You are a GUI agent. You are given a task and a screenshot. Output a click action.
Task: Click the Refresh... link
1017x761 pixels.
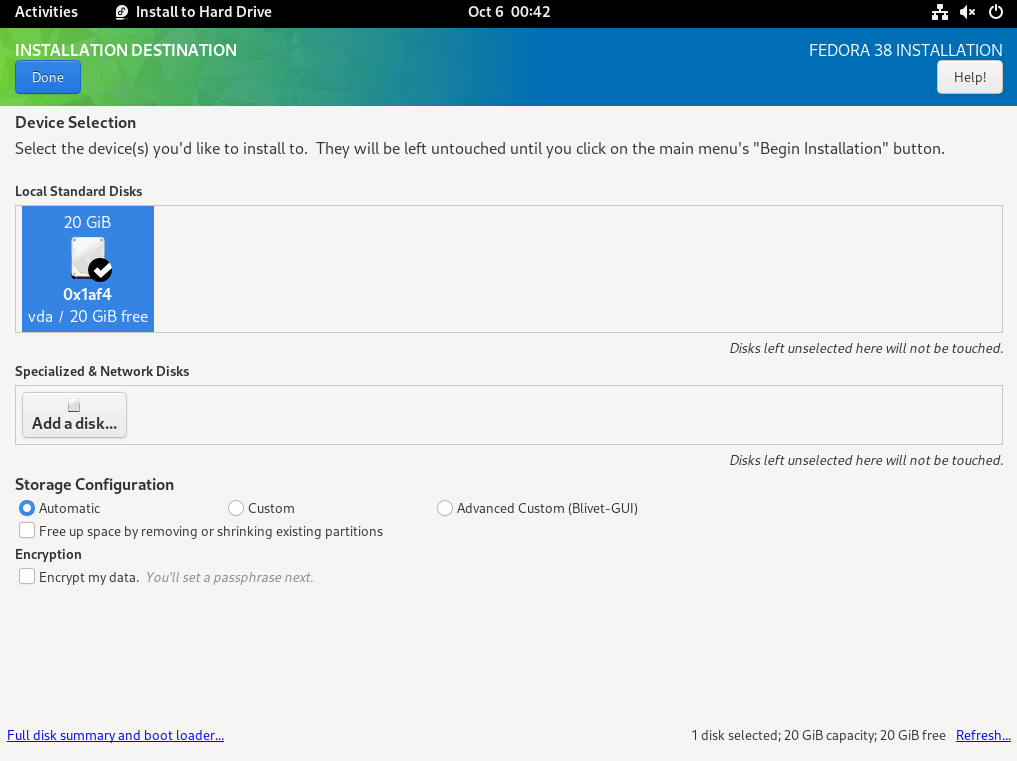(x=983, y=735)
